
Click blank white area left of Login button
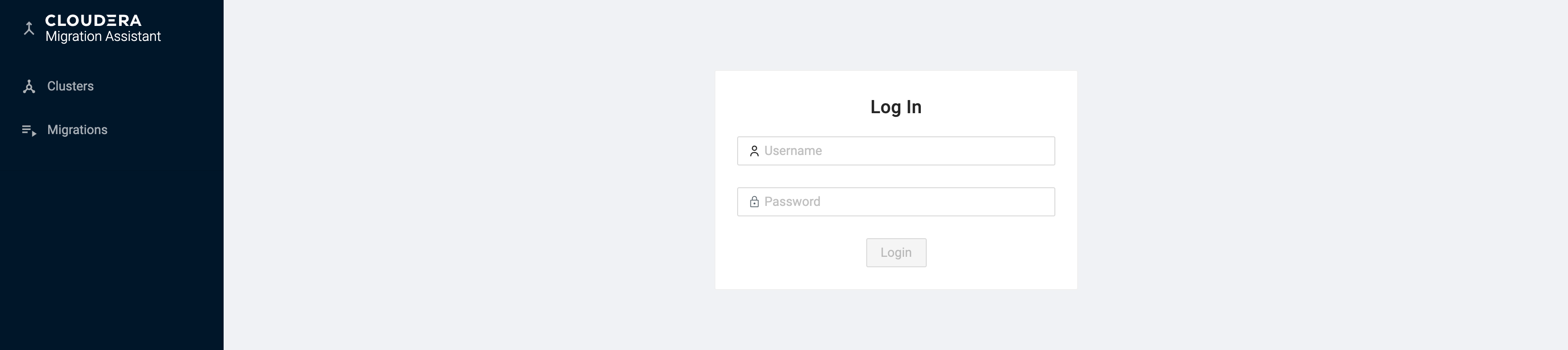point(791,253)
